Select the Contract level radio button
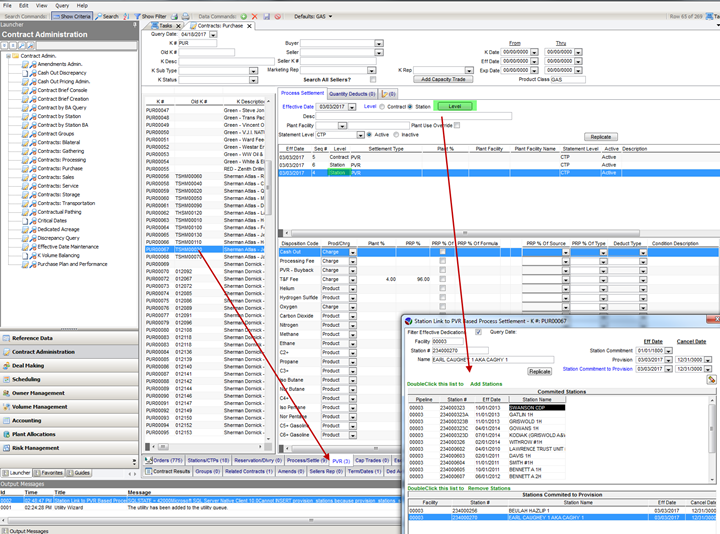Screen dimensions: 720x534 coord(382,105)
